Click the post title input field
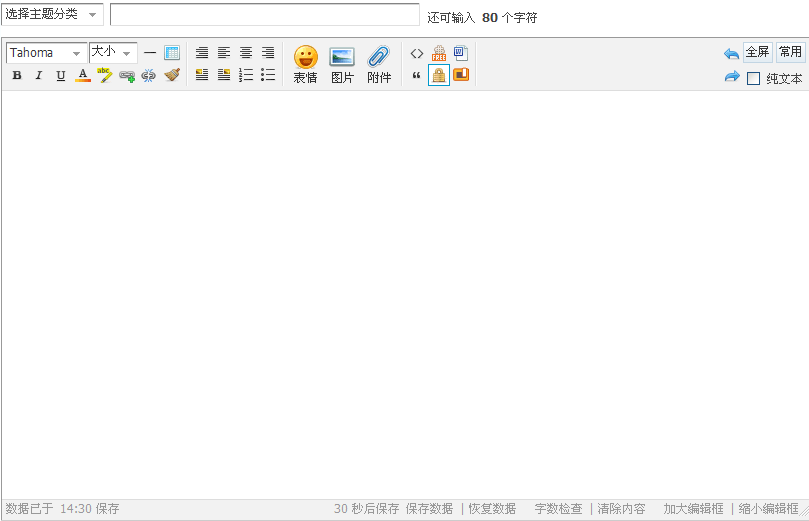The height and width of the screenshot is (521, 809). tap(264, 14)
